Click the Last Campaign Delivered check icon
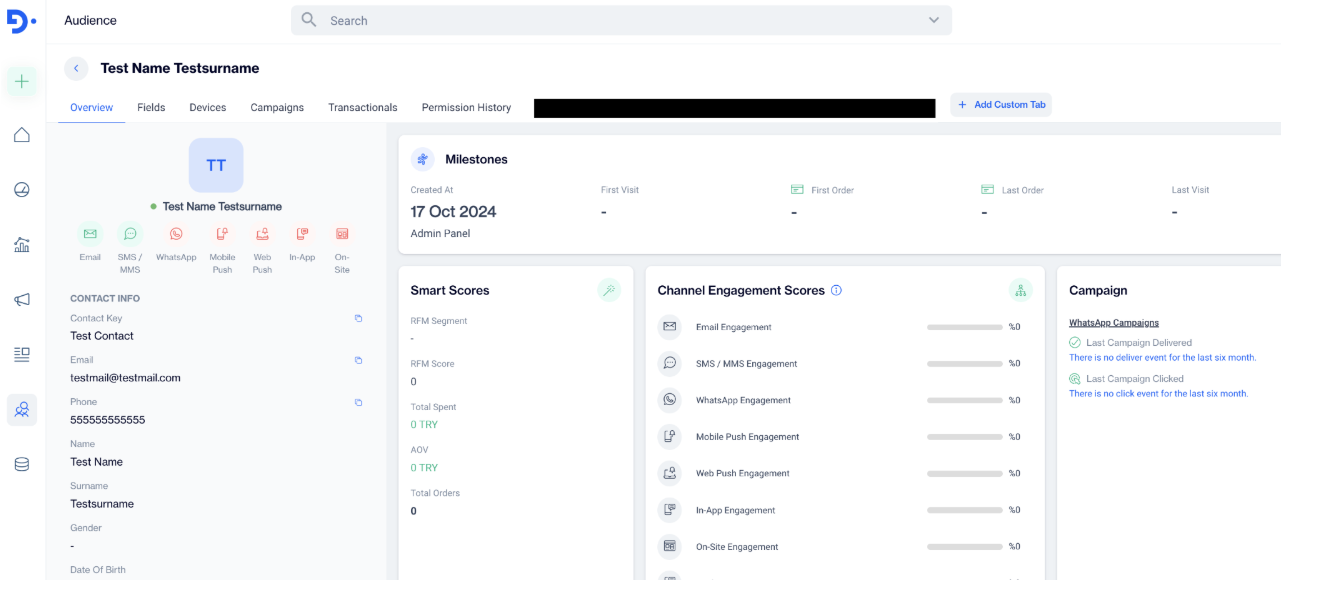Viewport: 1318px width, 596px height. pyautogui.click(x=1075, y=342)
